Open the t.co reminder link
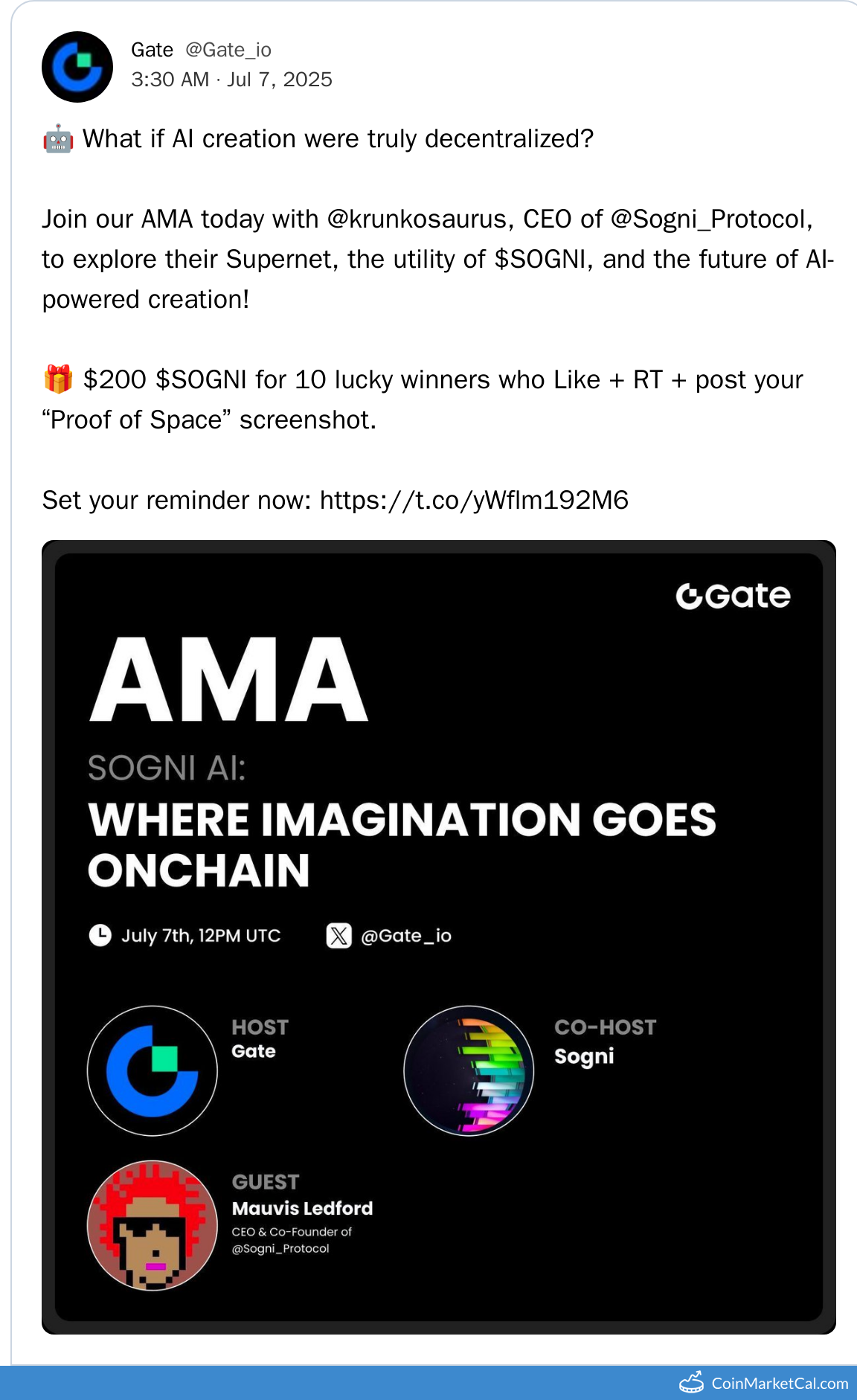Screen dimensions: 857x1400 [474, 501]
